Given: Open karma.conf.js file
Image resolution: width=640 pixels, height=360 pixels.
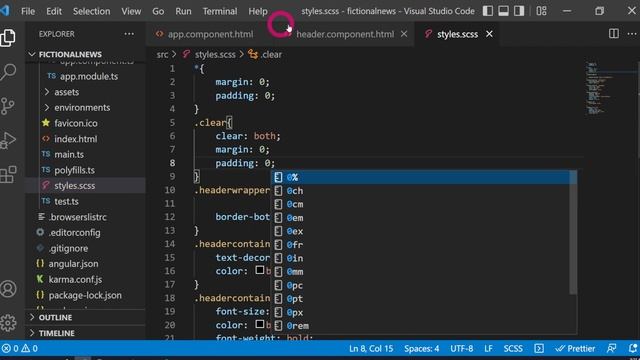Looking at the screenshot, I should click(85, 279).
